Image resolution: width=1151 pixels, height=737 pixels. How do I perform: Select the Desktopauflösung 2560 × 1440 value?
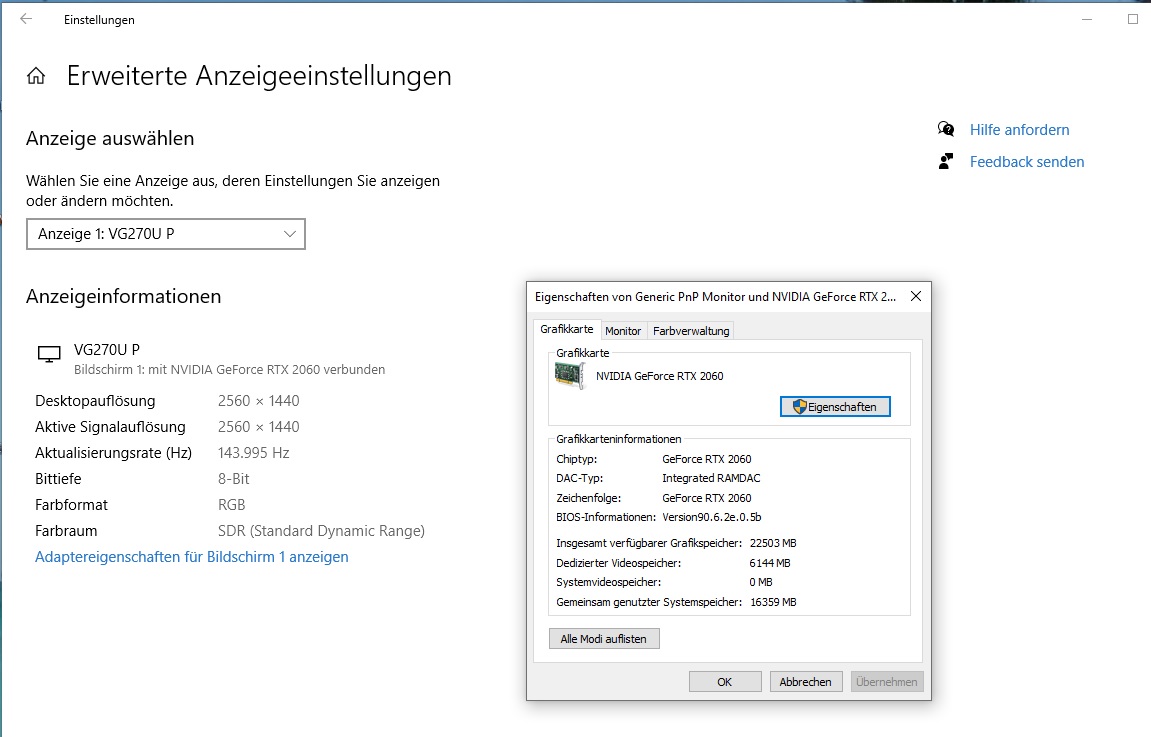click(x=258, y=401)
